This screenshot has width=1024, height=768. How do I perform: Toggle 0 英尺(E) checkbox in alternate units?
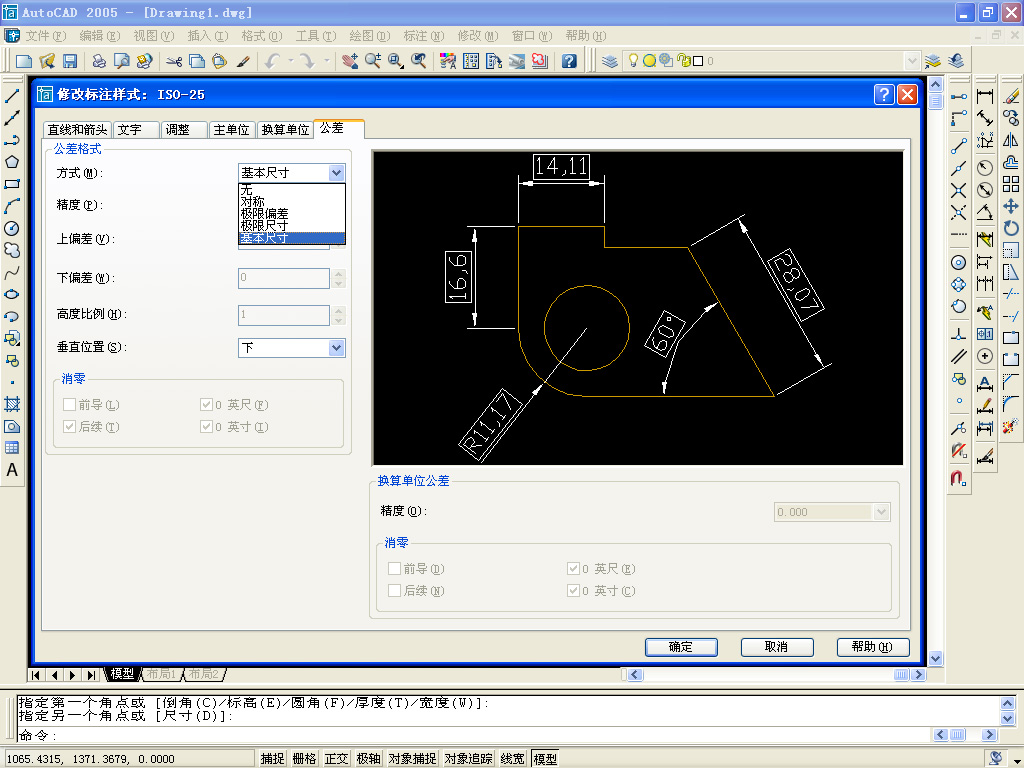573,569
